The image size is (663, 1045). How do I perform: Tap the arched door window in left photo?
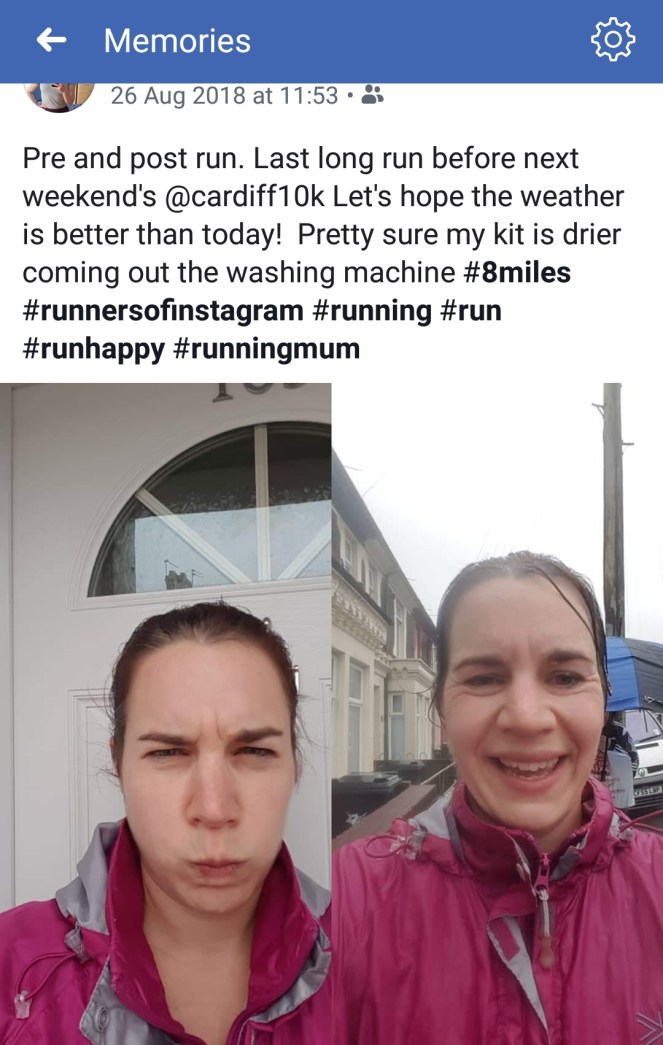pos(210,510)
